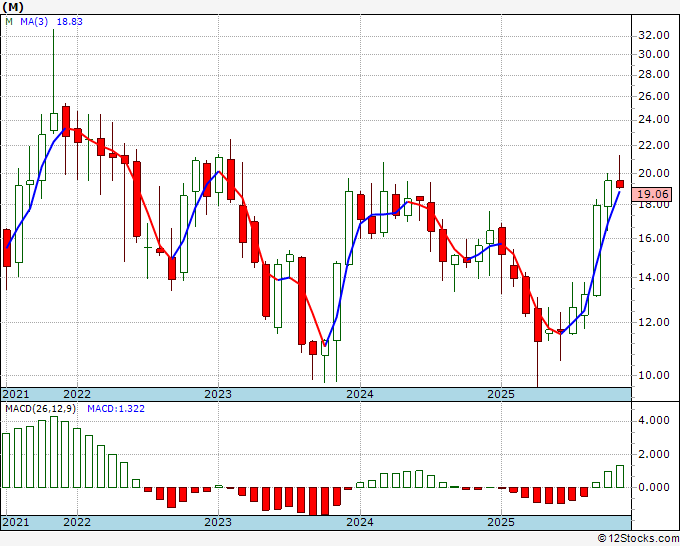The height and width of the screenshot is (546, 680).
Task: Click the MACD(26,12,9) indicator label
Action: coord(40,409)
